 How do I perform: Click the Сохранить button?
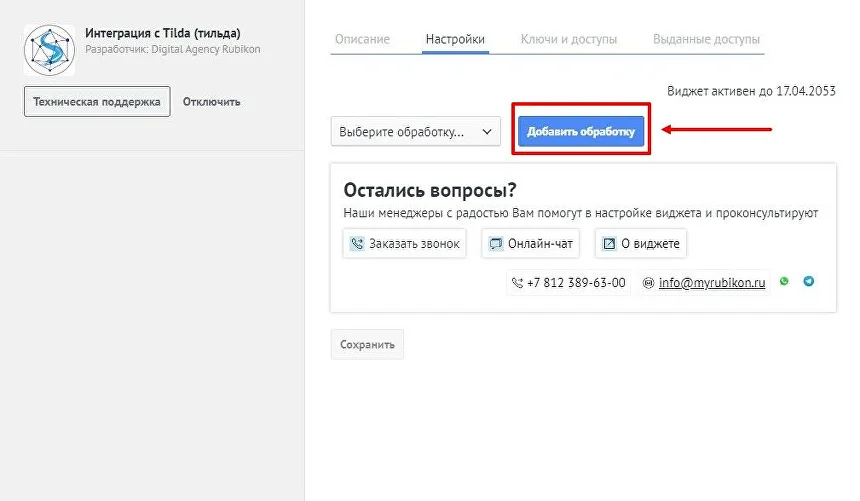(367, 345)
